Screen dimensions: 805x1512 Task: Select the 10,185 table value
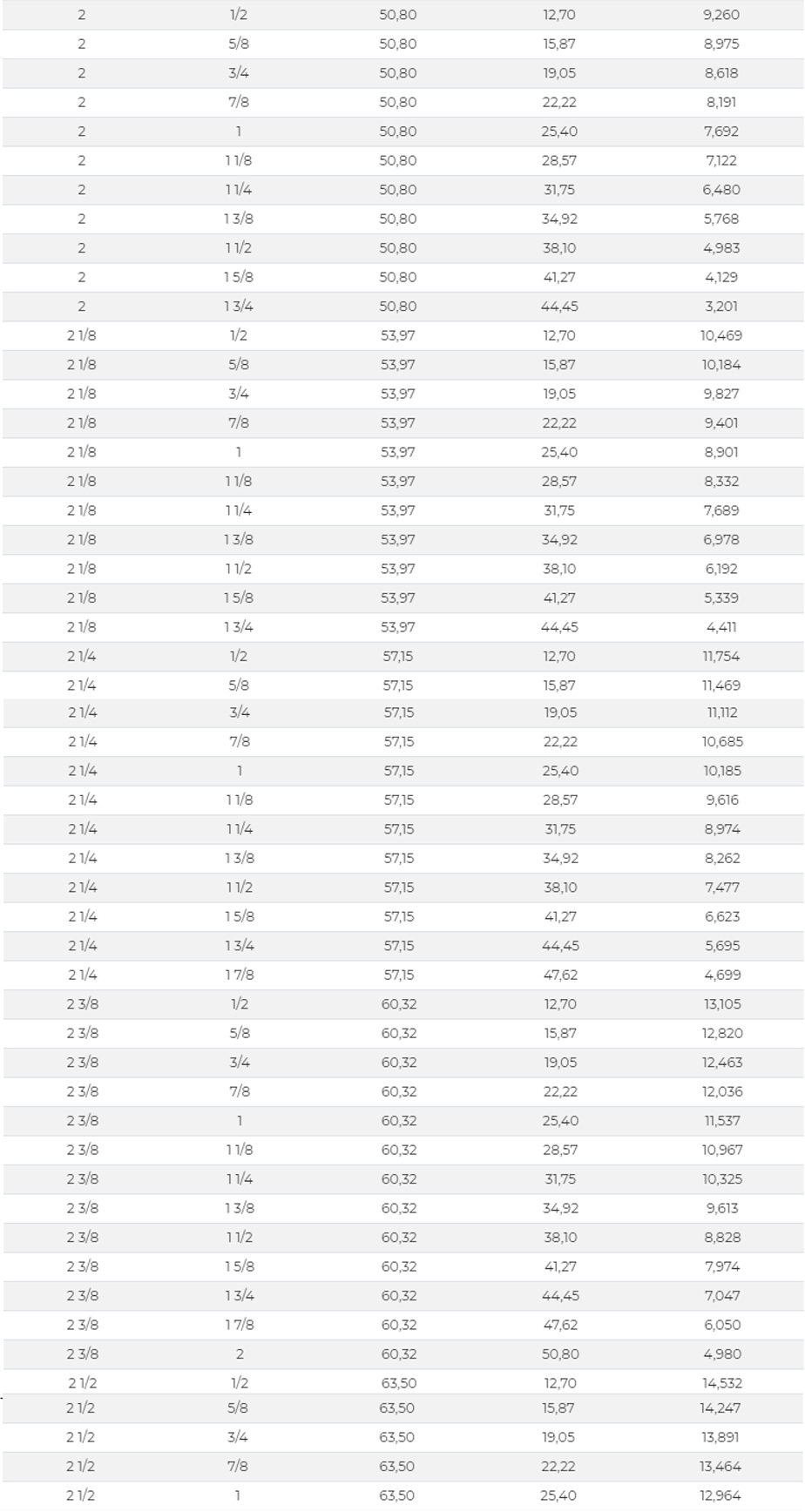point(722,771)
